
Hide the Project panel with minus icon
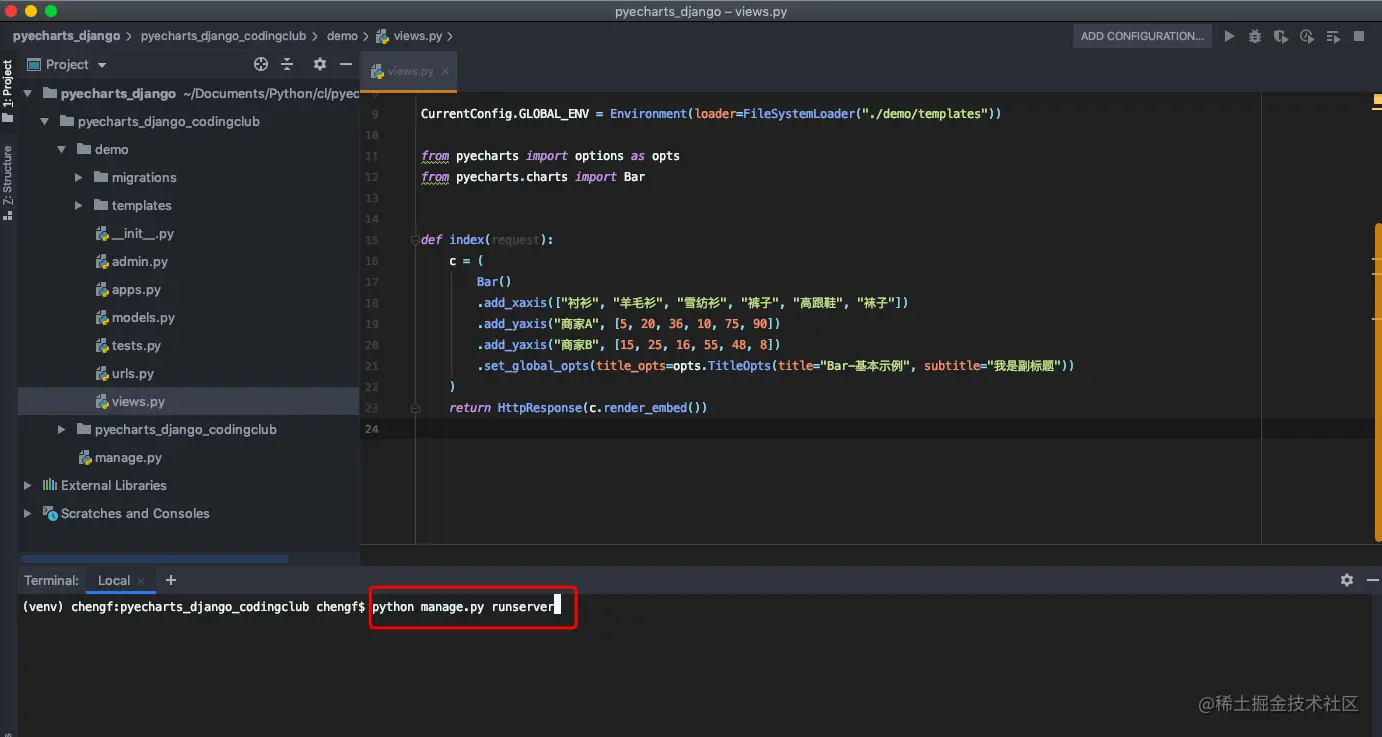pyautogui.click(x=346, y=64)
